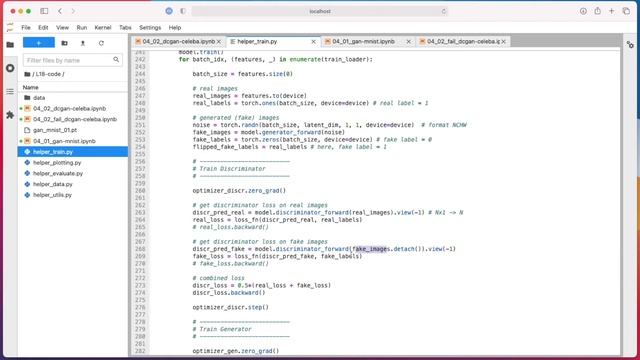The image size is (640, 360).
Task: Open the property inspector gears icon
Action: [630, 44]
